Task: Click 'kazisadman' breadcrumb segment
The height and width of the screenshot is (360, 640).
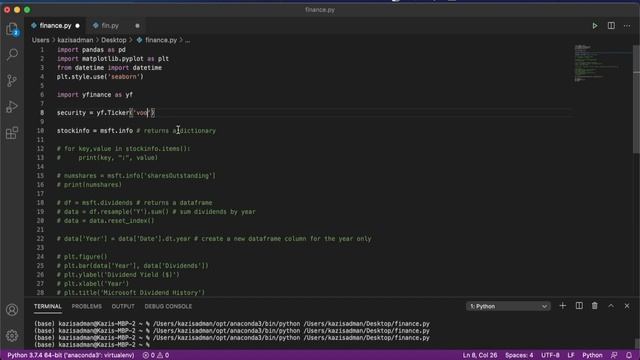Action: tap(75, 40)
